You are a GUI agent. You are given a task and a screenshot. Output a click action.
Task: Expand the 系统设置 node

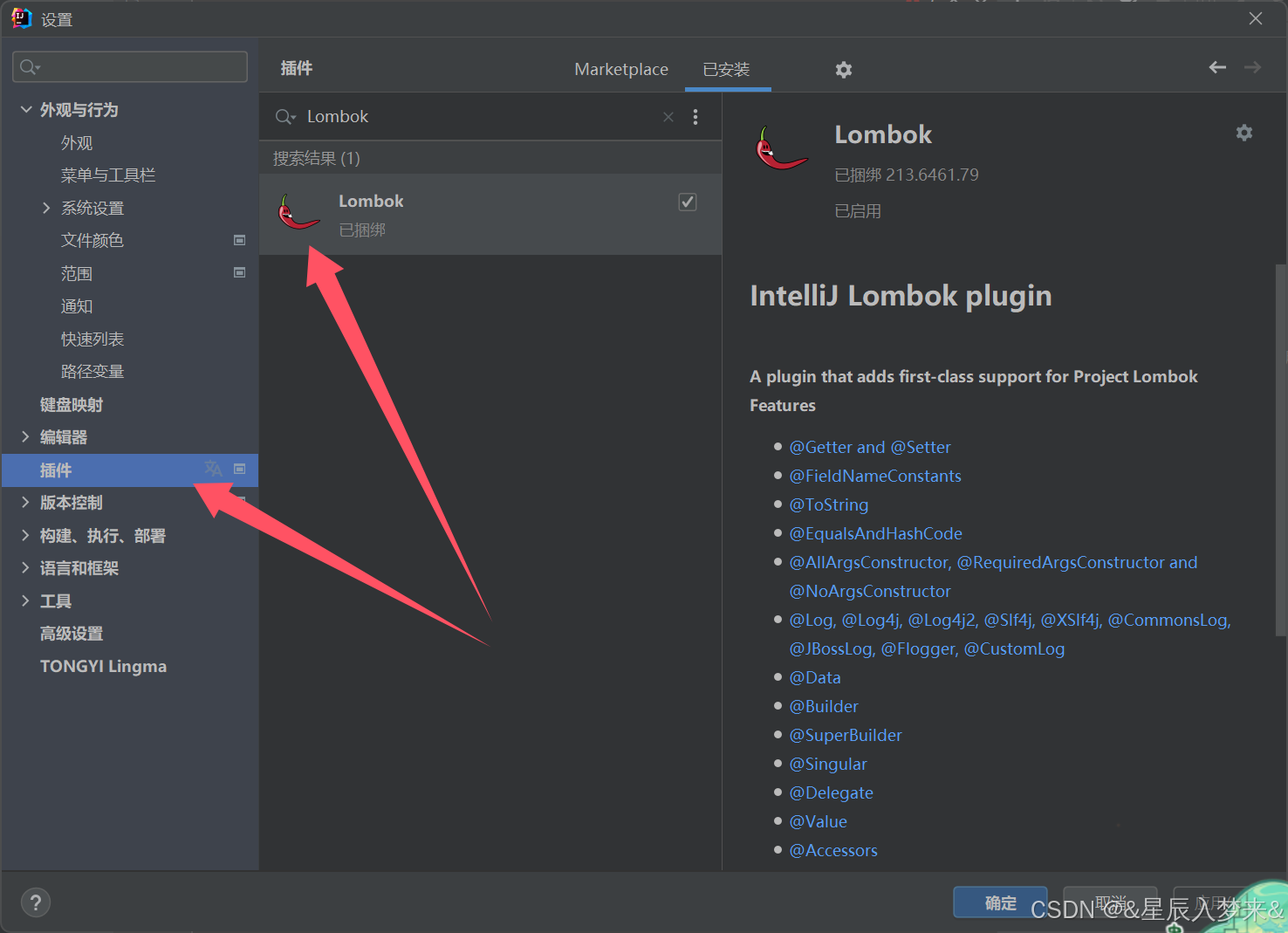pos(46,208)
